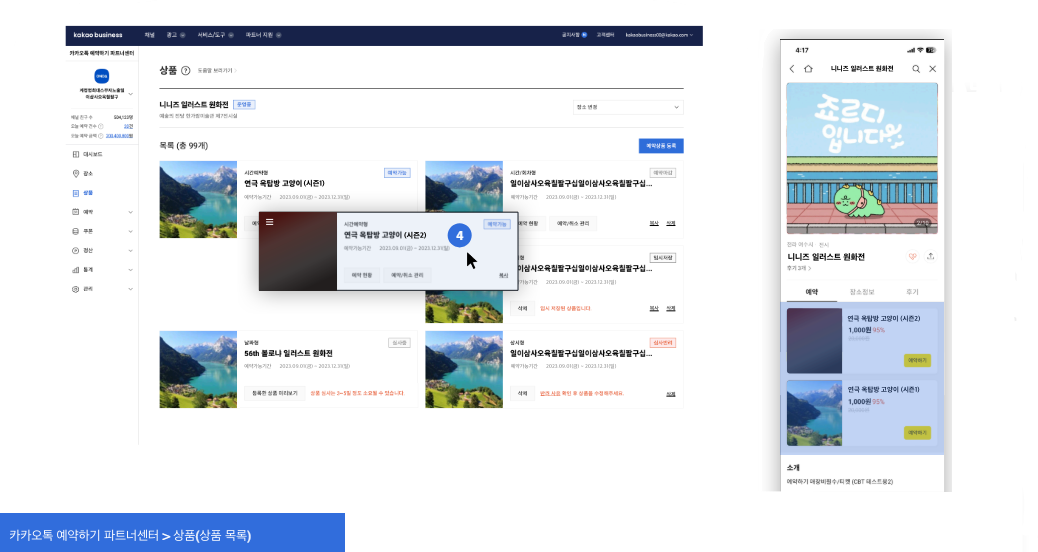Viewport: 1038px width, 552px height.
Task: Open 대시보드 from the sidebar
Action: [x=91, y=155]
